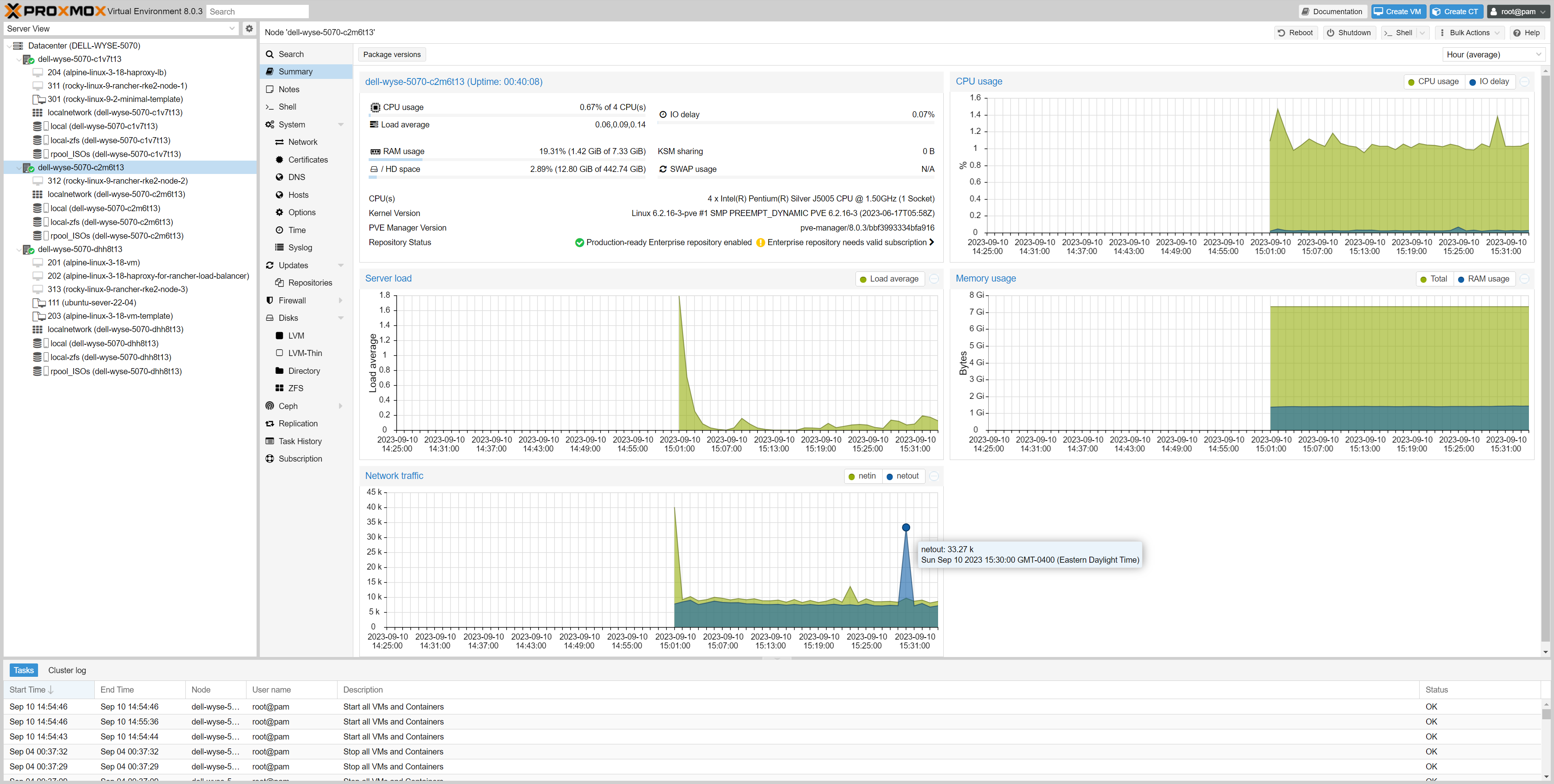Image resolution: width=1554 pixels, height=784 pixels.
Task: Open Ceph section in node menu
Action: tap(288, 406)
